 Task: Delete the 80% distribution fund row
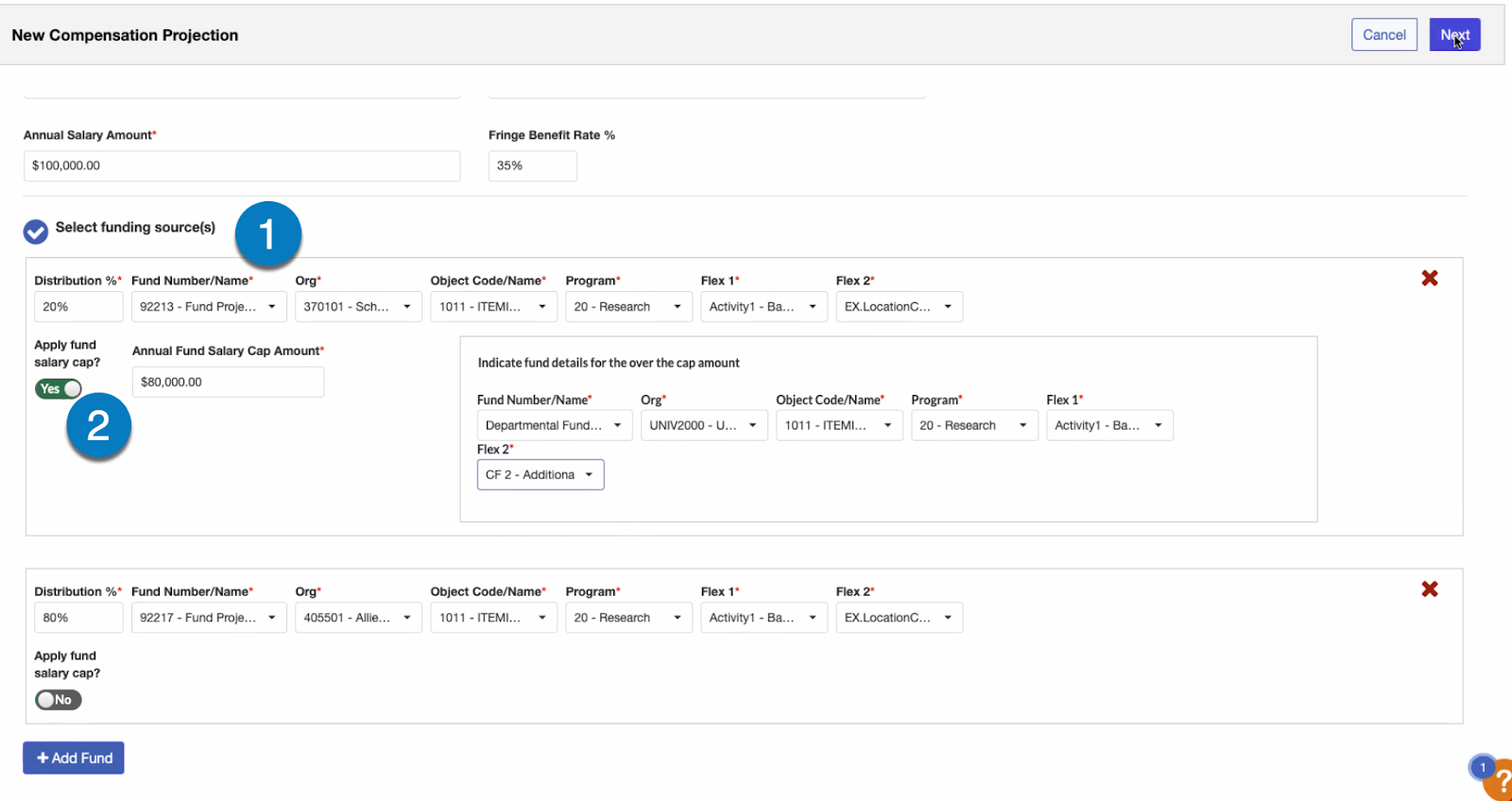[1430, 589]
